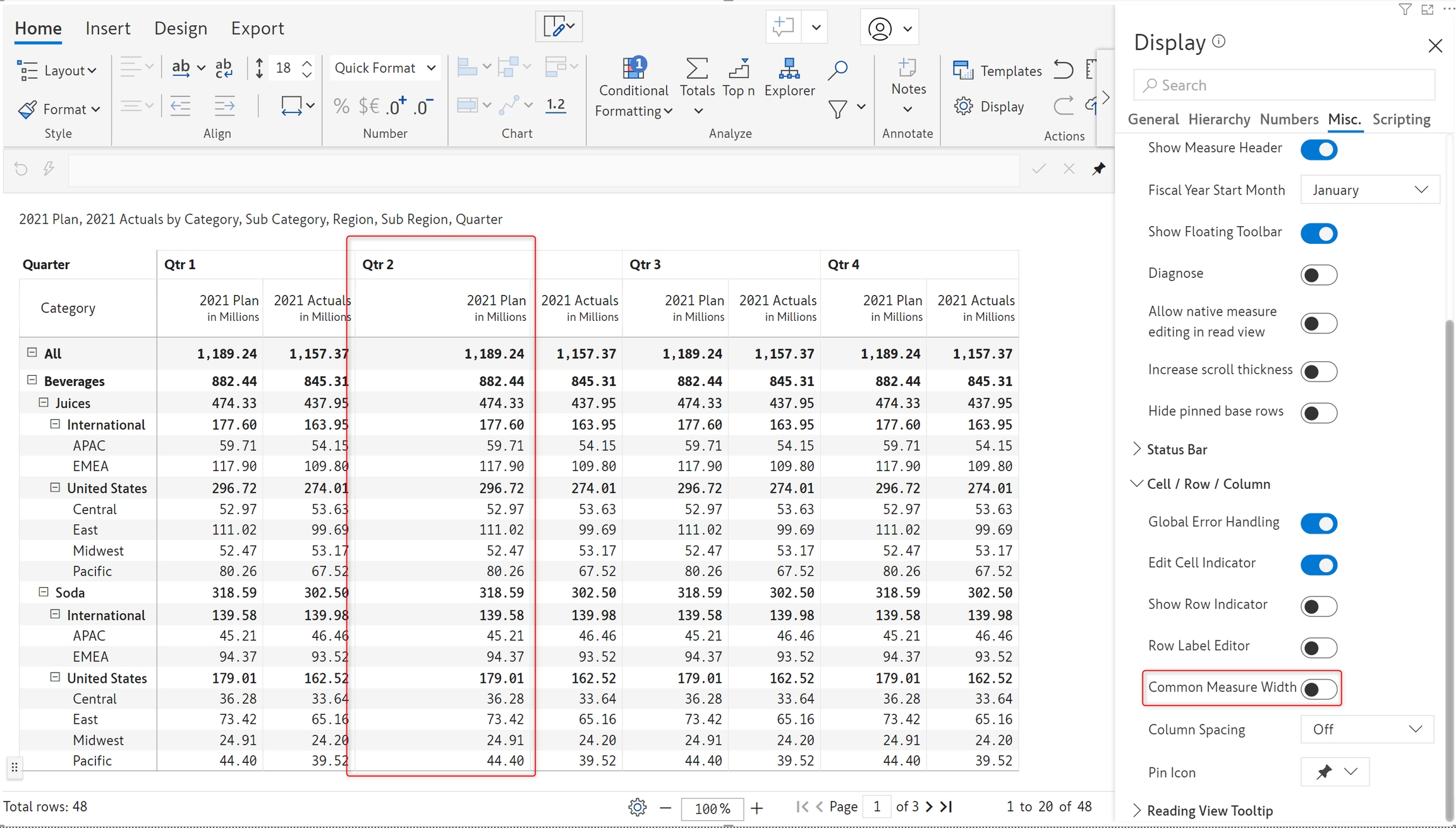Click the pin icon in formula bar

click(x=1099, y=169)
